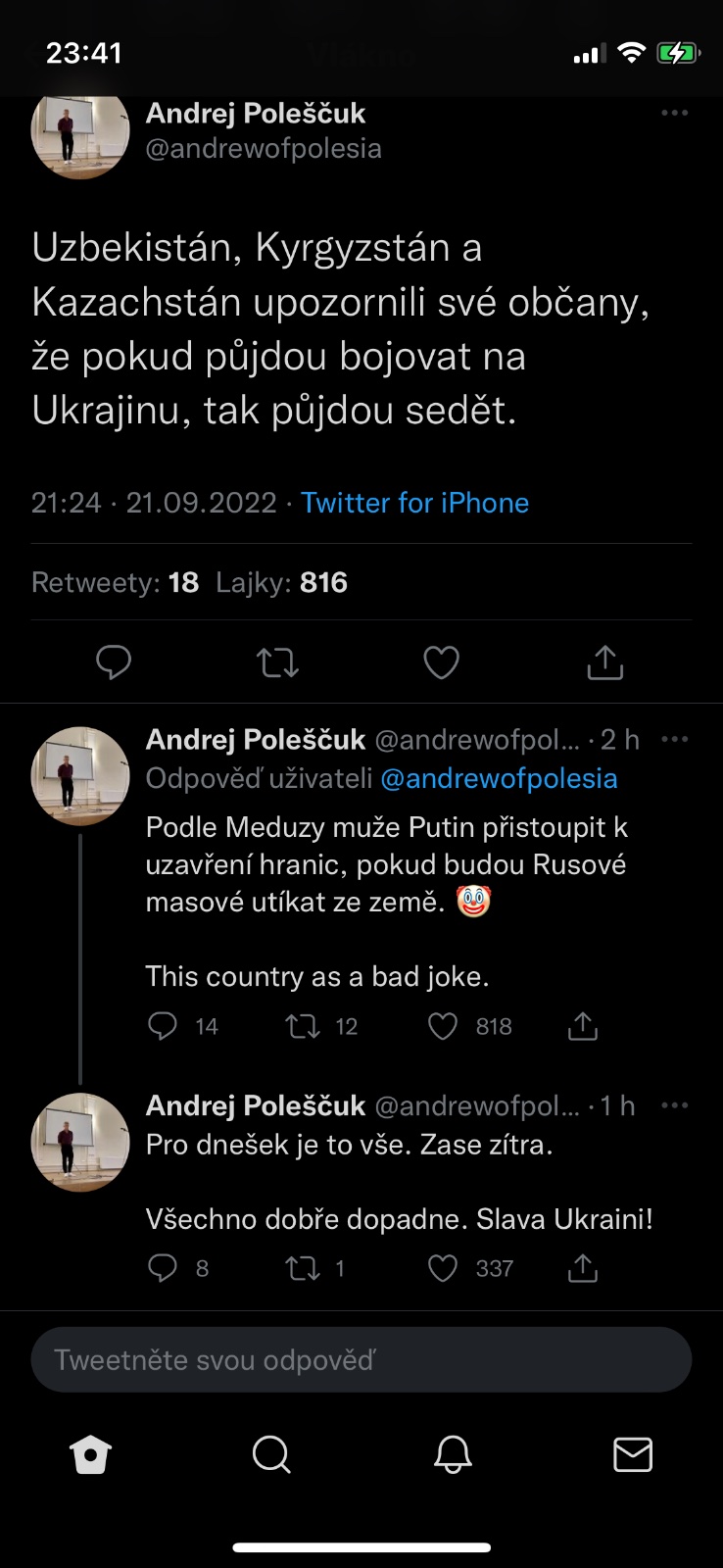Screen dimensions: 723x1568
Task: Open the Messages envelope tab
Action: pos(633,1455)
